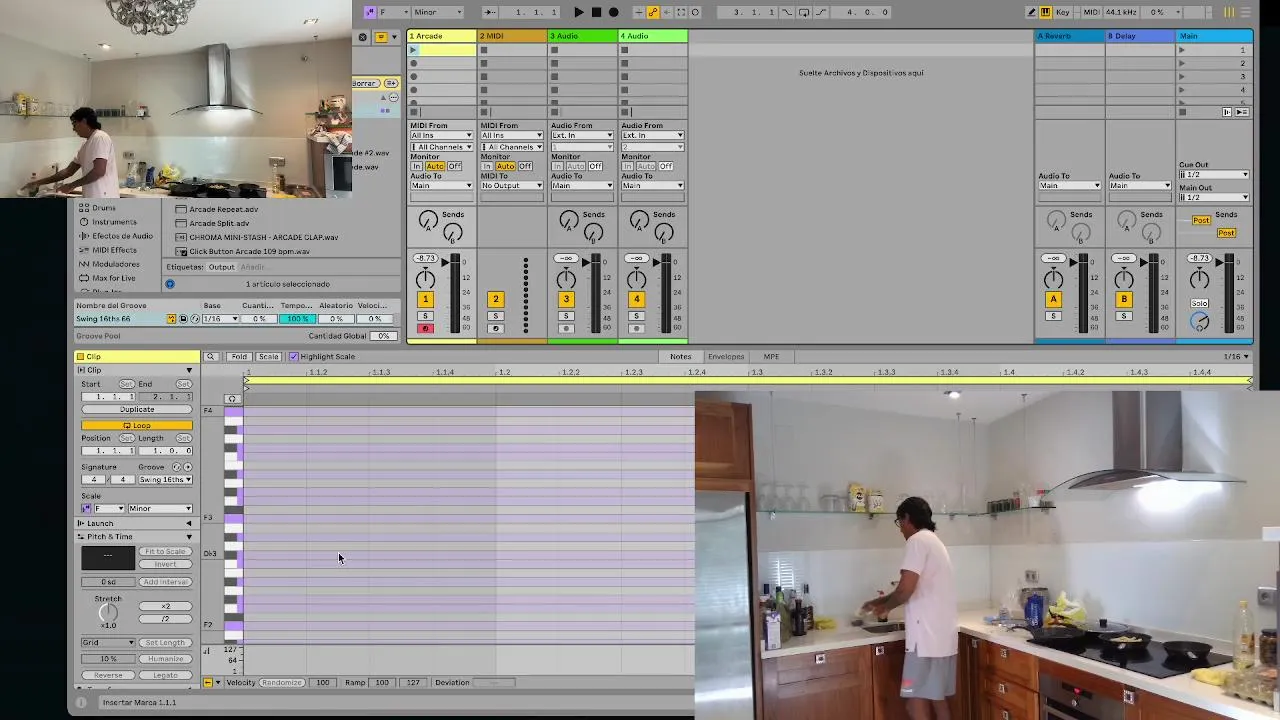Stop playback with the Stop button
The height and width of the screenshot is (720, 1280).
click(x=596, y=12)
